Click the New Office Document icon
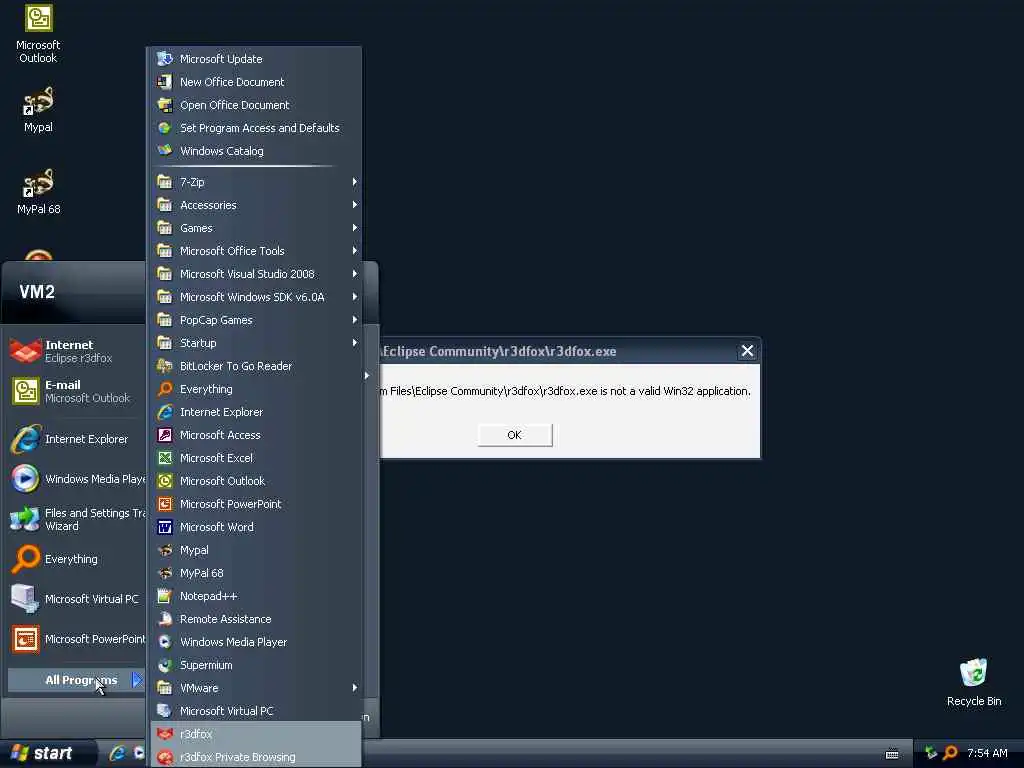Image resolution: width=1024 pixels, height=768 pixels. click(x=165, y=82)
